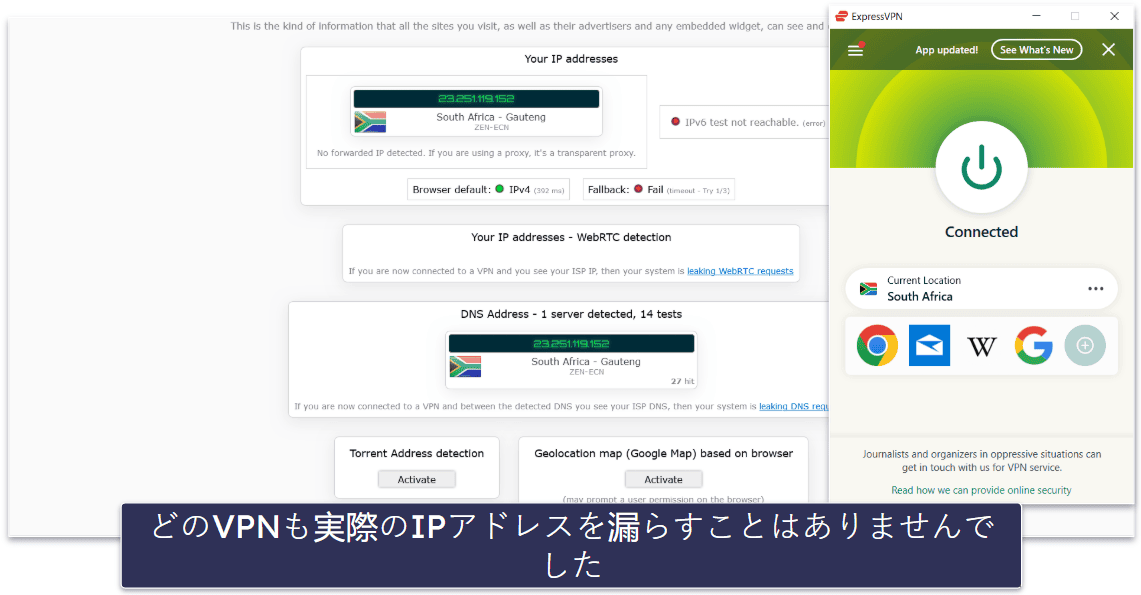Click the green IPv4 status dot
The height and width of the screenshot is (595, 1141).
click(499, 189)
